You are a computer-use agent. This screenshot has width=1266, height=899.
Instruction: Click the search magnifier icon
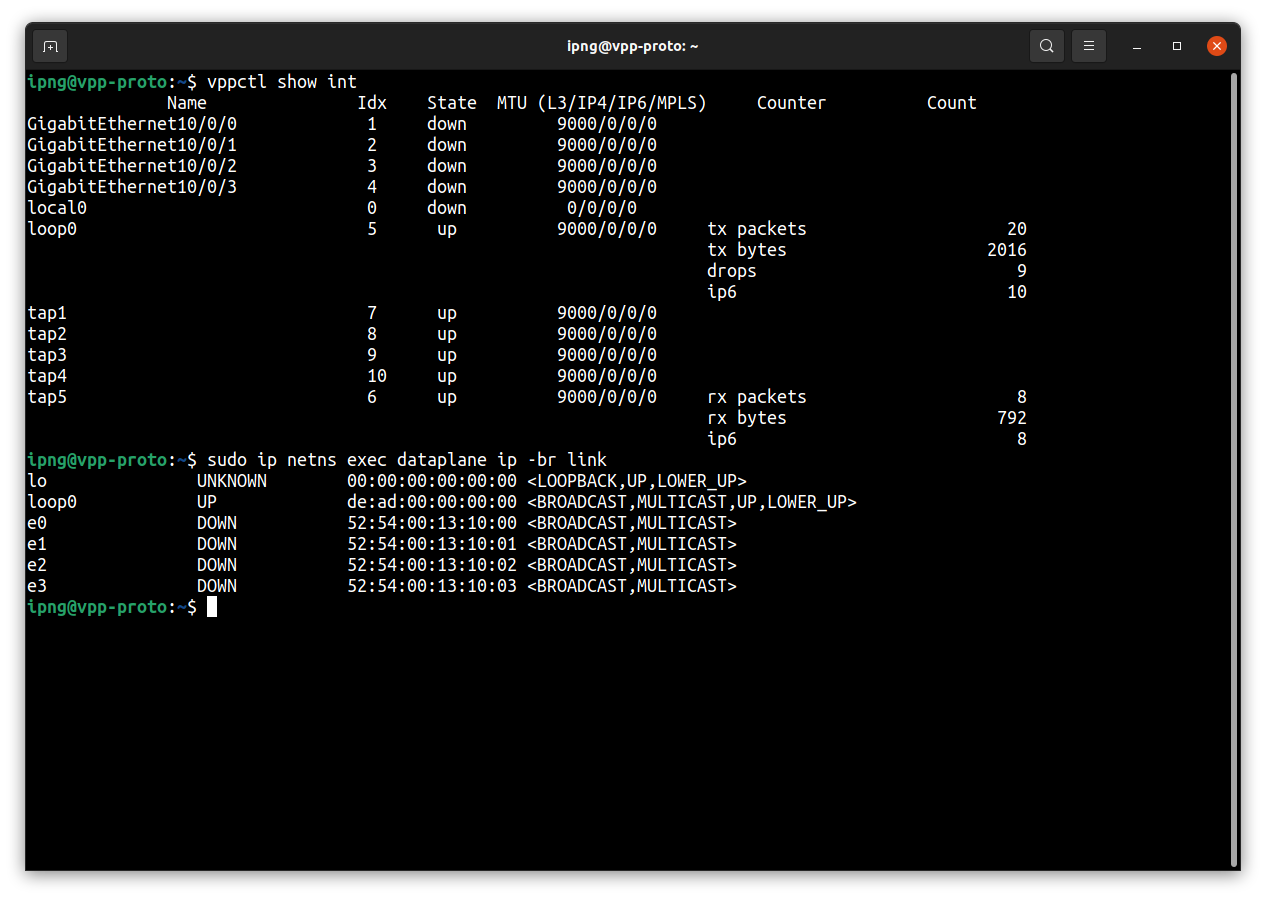click(x=1046, y=46)
